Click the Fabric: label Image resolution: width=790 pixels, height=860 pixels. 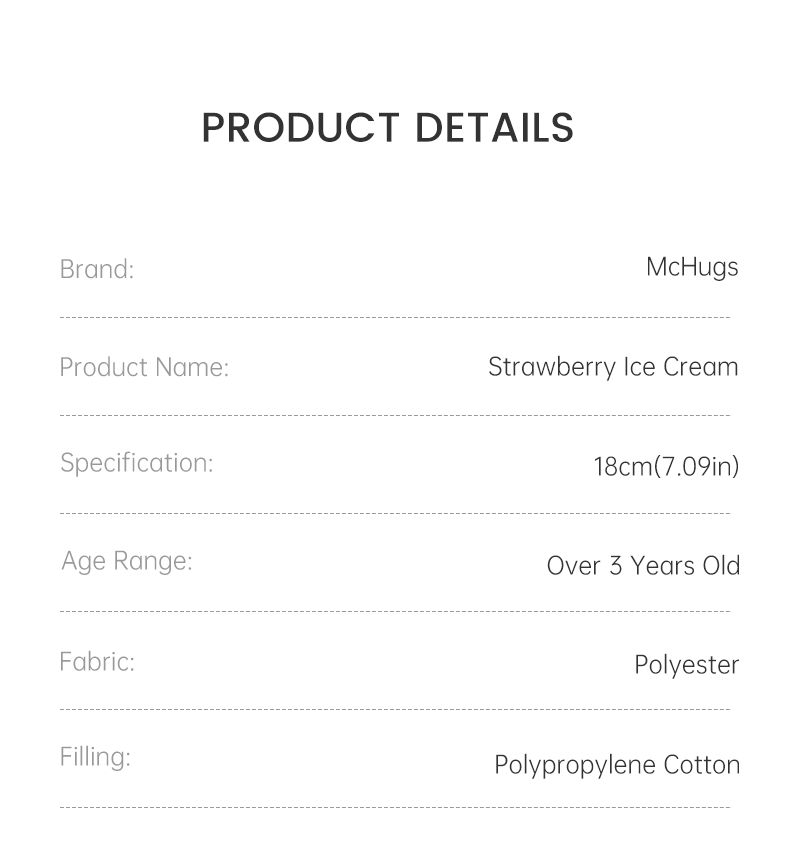click(97, 661)
